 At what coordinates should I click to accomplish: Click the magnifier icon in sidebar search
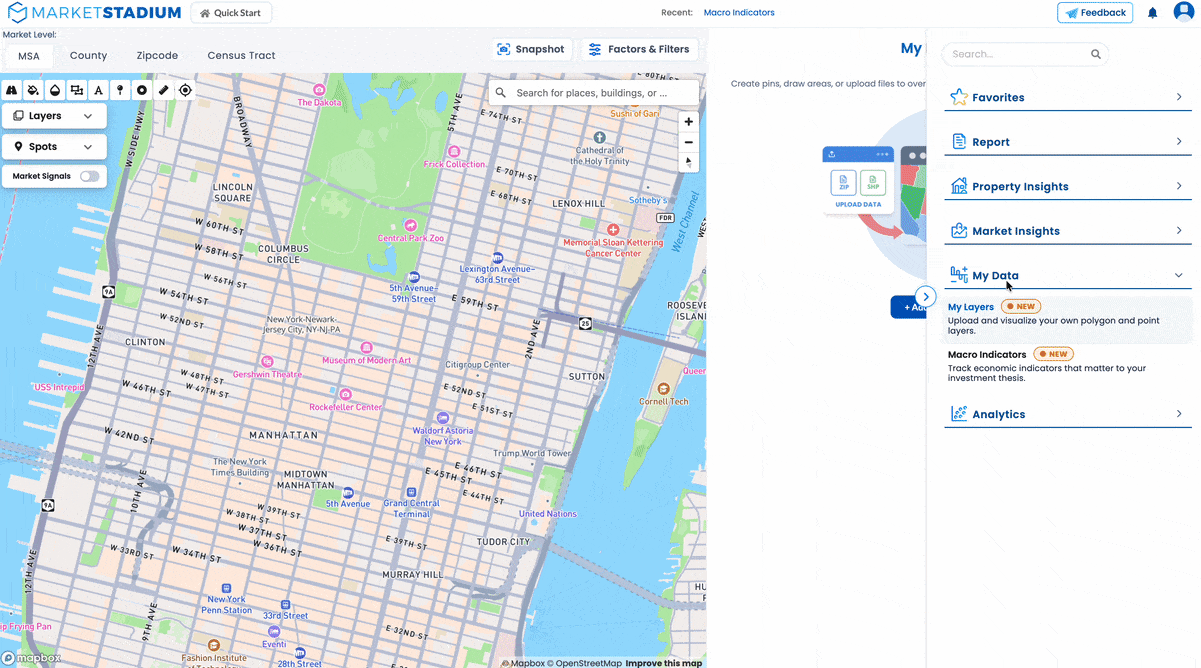1096,54
